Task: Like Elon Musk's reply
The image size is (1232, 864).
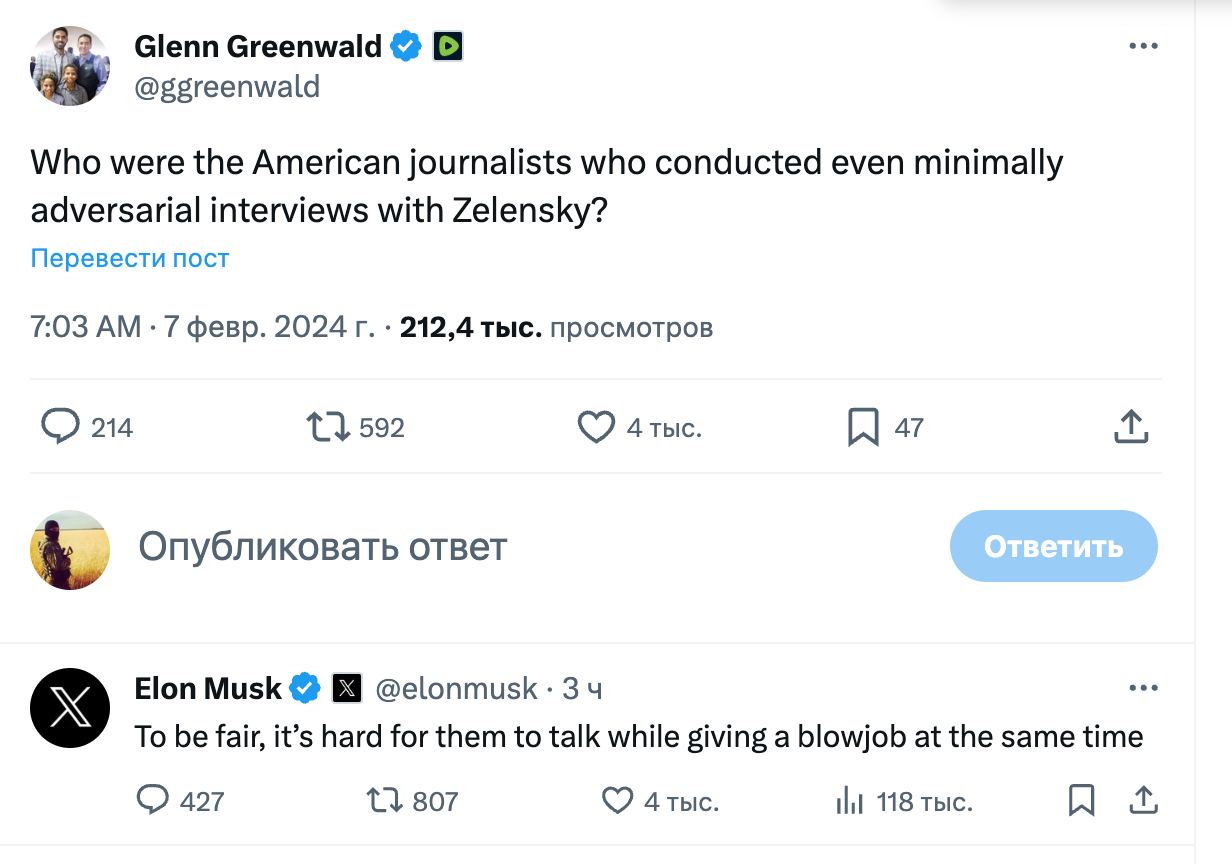Action: pyautogui.click(x=618, y=800)
